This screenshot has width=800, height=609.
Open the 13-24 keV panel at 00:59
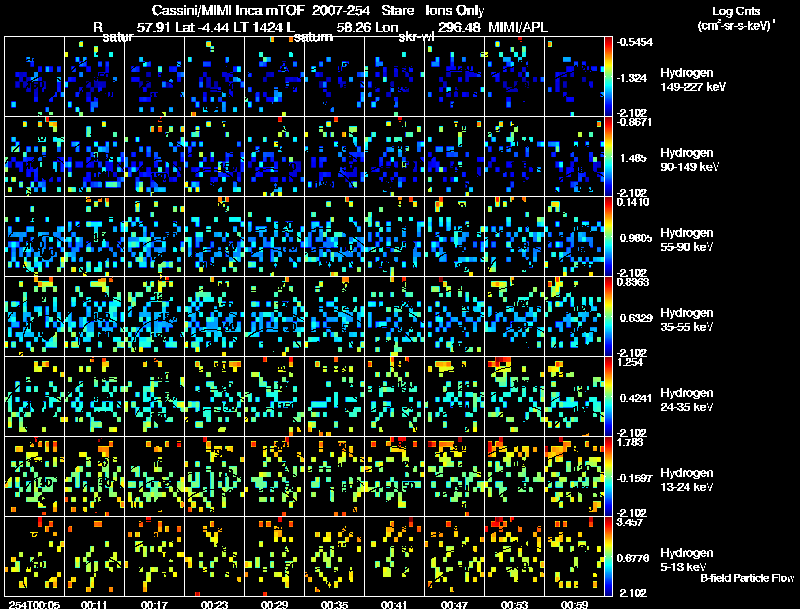click(574, 477)
